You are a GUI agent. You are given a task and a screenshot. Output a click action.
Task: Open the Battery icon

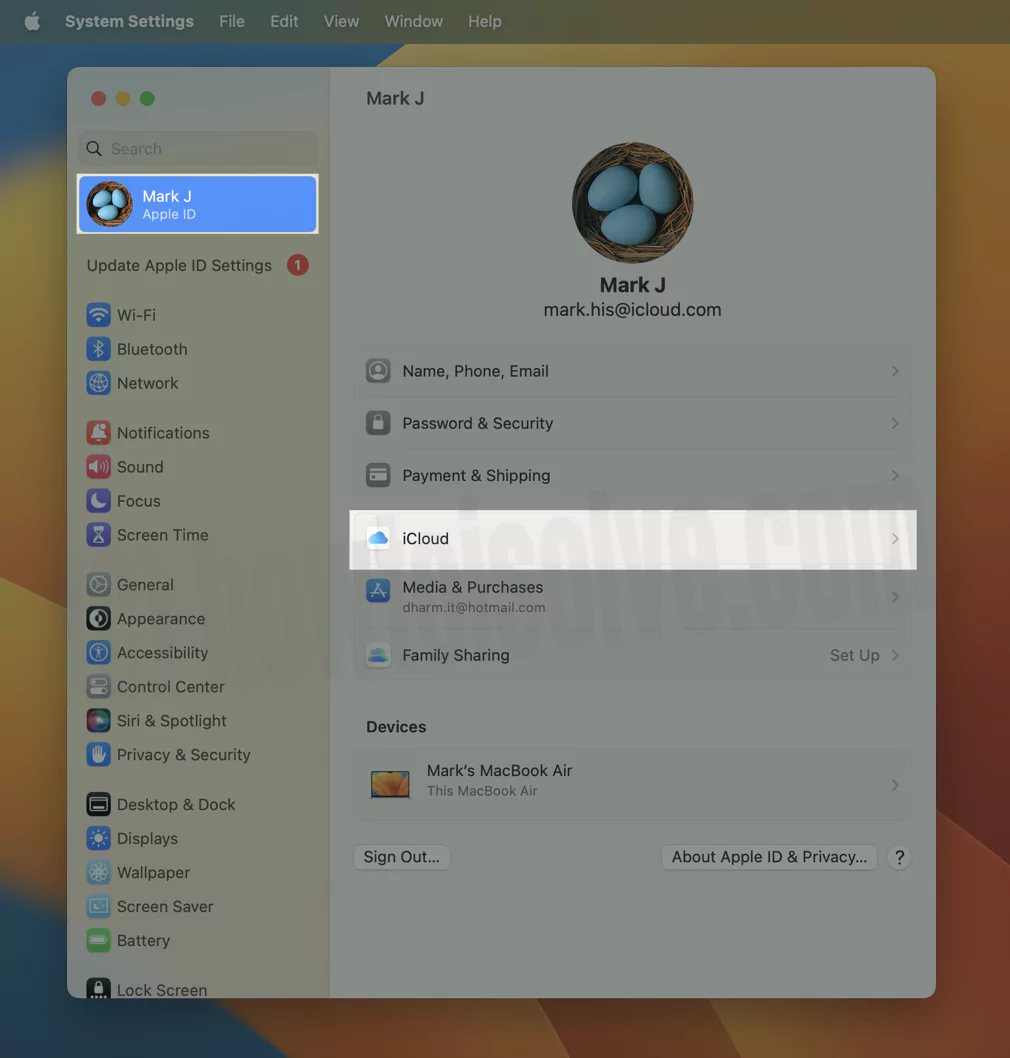tap(99, 940)
